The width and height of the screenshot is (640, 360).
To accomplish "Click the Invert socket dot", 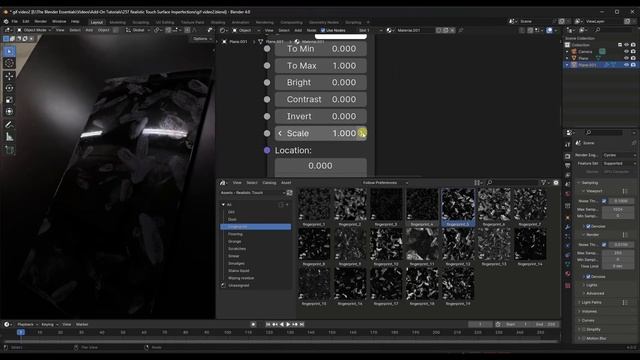I will point(267,116).
